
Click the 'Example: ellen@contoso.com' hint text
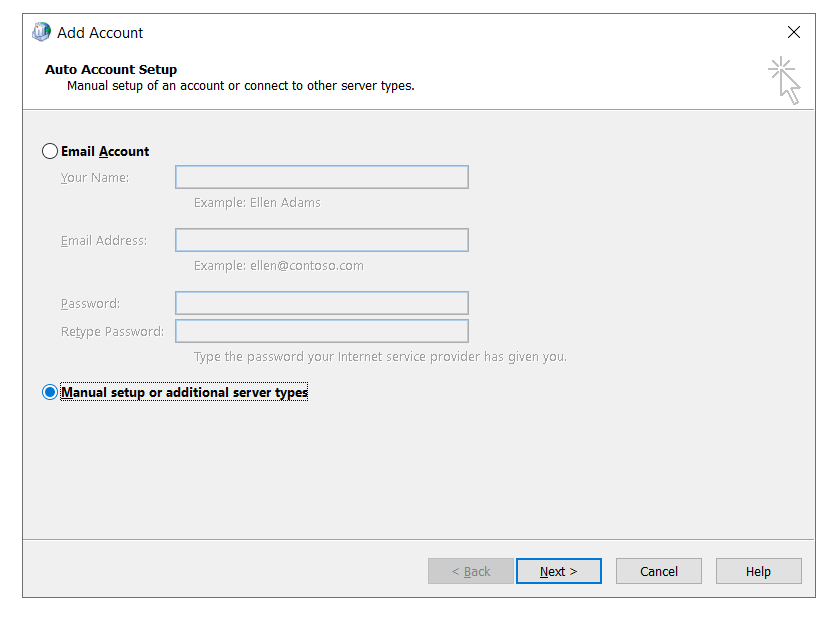[x=279, y=266]
